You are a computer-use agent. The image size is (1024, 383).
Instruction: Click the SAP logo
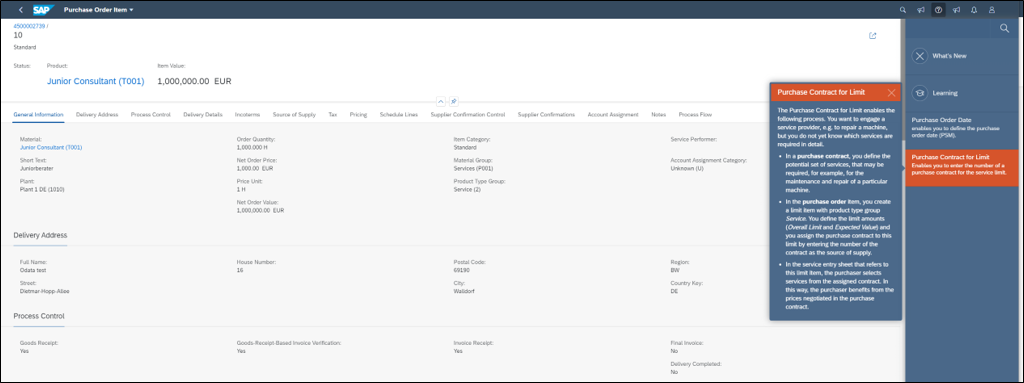43,10
